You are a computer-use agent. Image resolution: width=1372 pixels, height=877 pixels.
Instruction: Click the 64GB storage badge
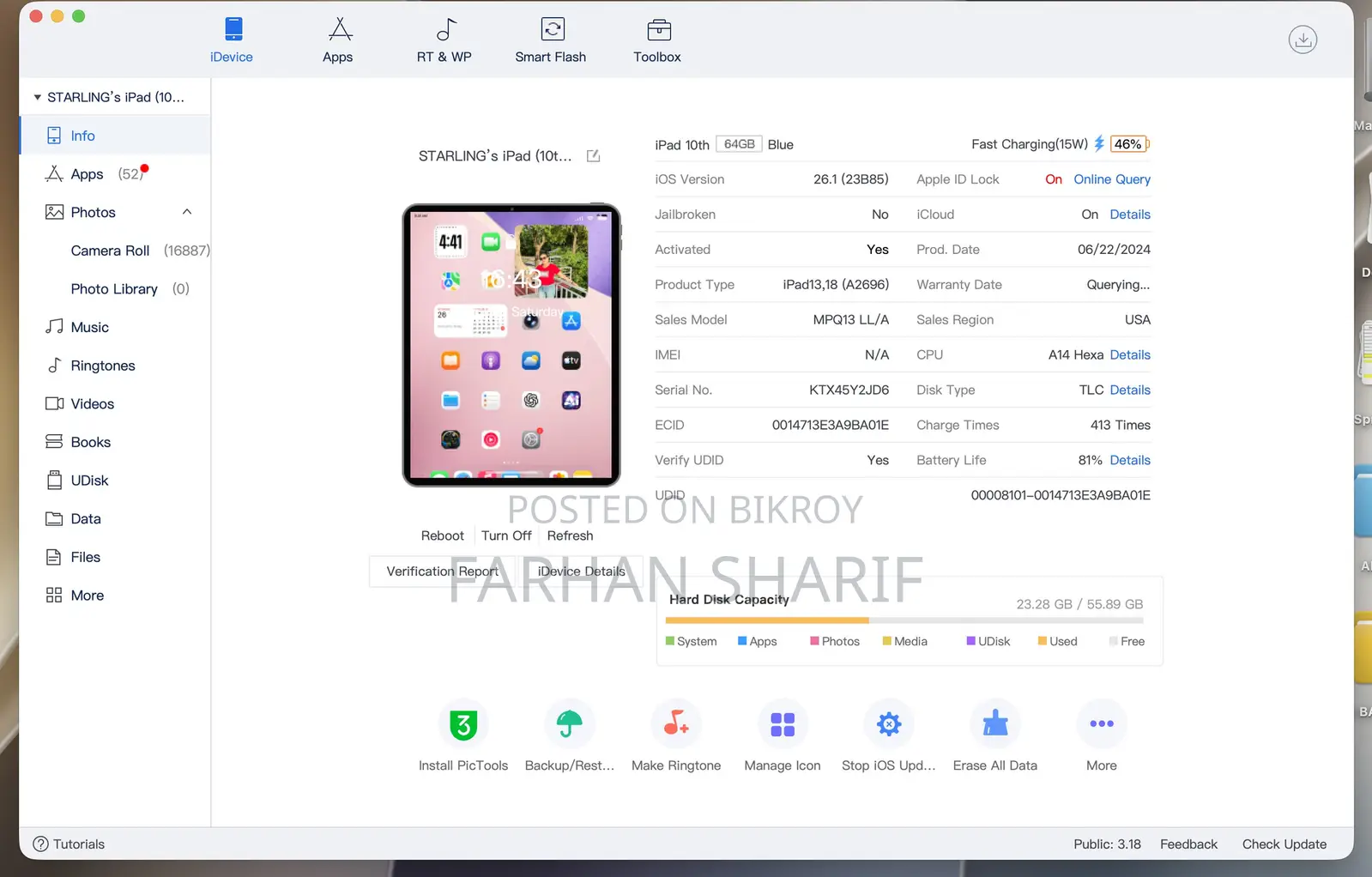click(x=739, y=144)
